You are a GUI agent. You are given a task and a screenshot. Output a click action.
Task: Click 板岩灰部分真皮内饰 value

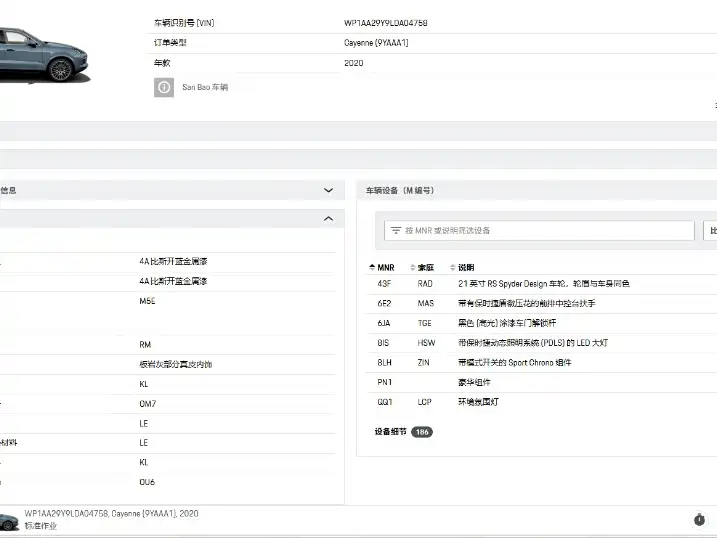[176, 364]
